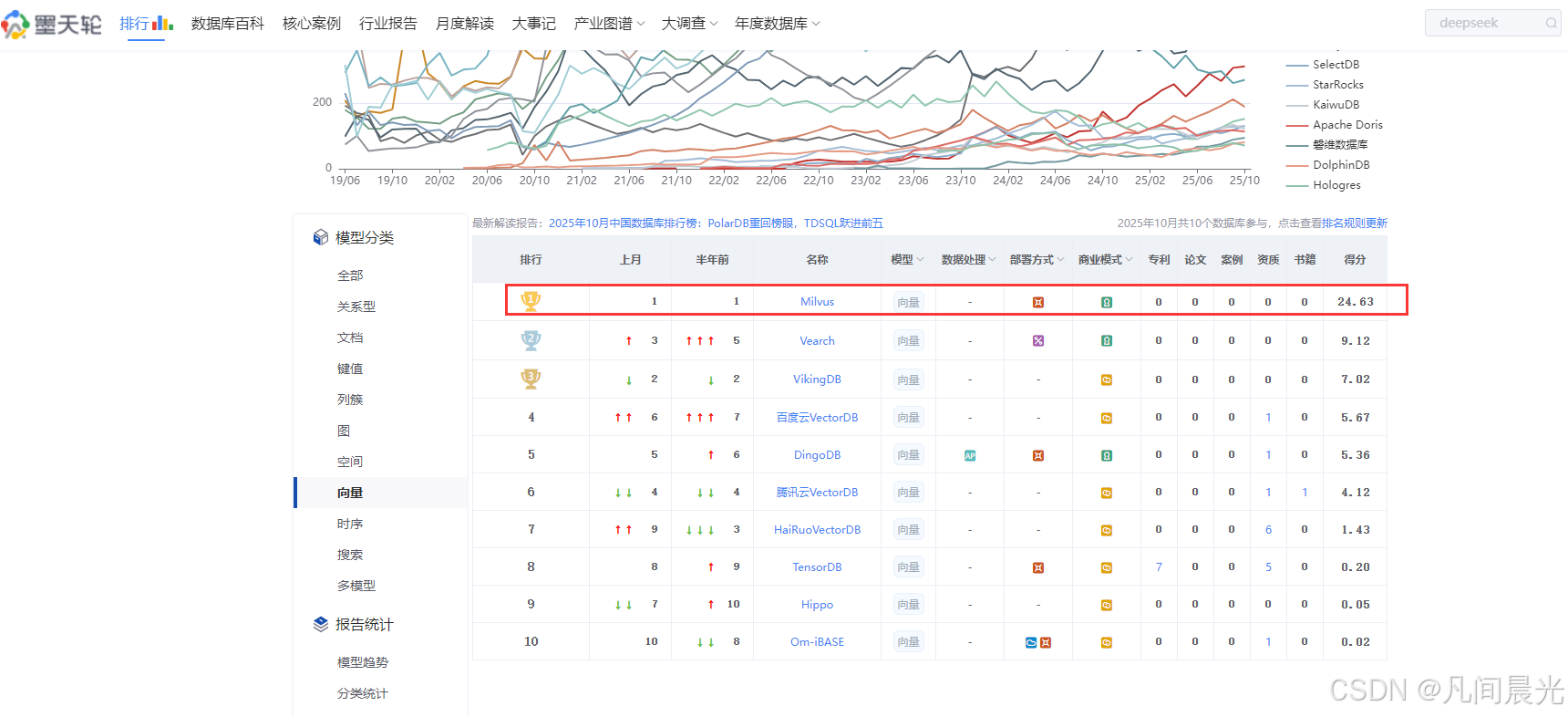
Task: Toggle Hologres series in chart legend
Action: click(x=1324, y=185)
